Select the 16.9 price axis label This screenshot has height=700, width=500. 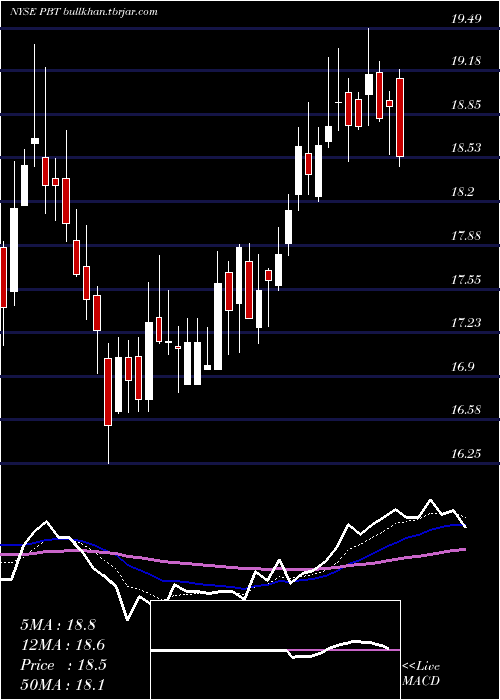pos(462,367)
